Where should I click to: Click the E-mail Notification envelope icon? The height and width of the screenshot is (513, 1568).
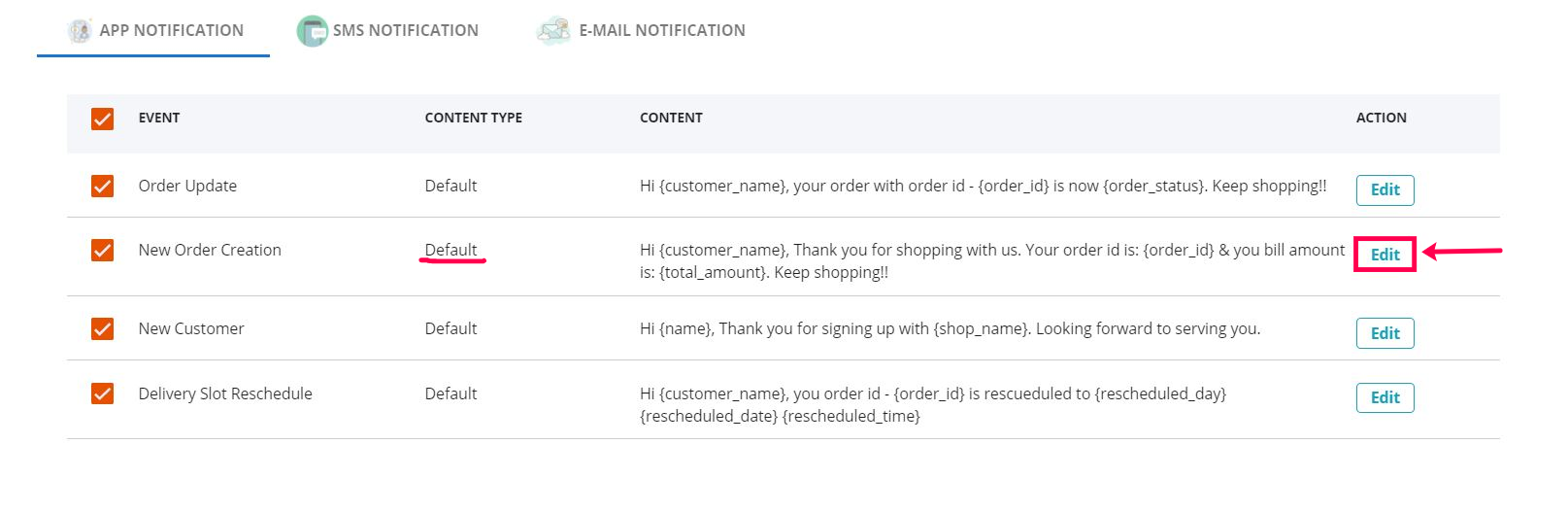[x=554, y=31]
